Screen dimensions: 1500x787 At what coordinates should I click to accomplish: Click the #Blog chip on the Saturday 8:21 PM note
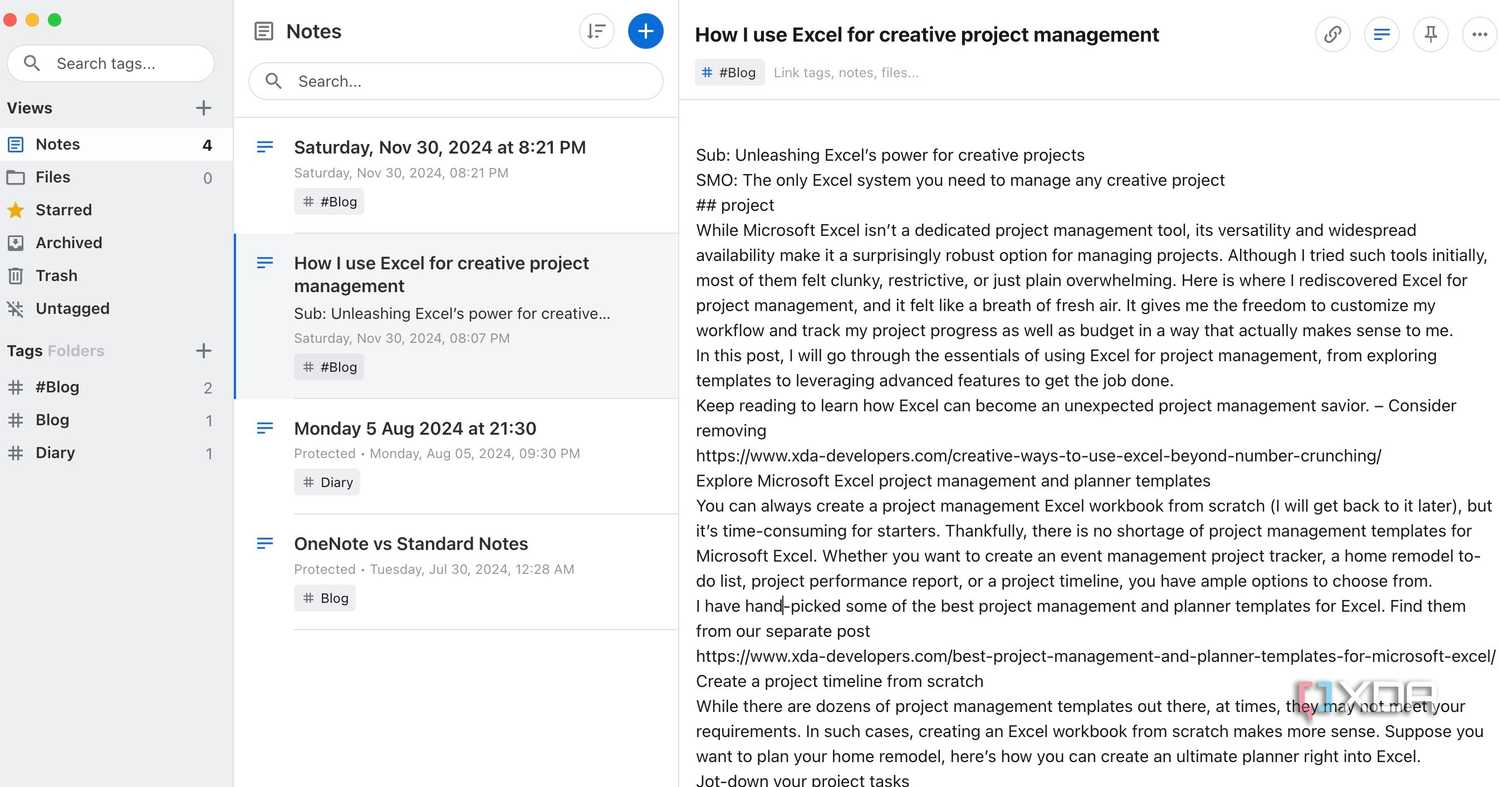click(329, 202)
